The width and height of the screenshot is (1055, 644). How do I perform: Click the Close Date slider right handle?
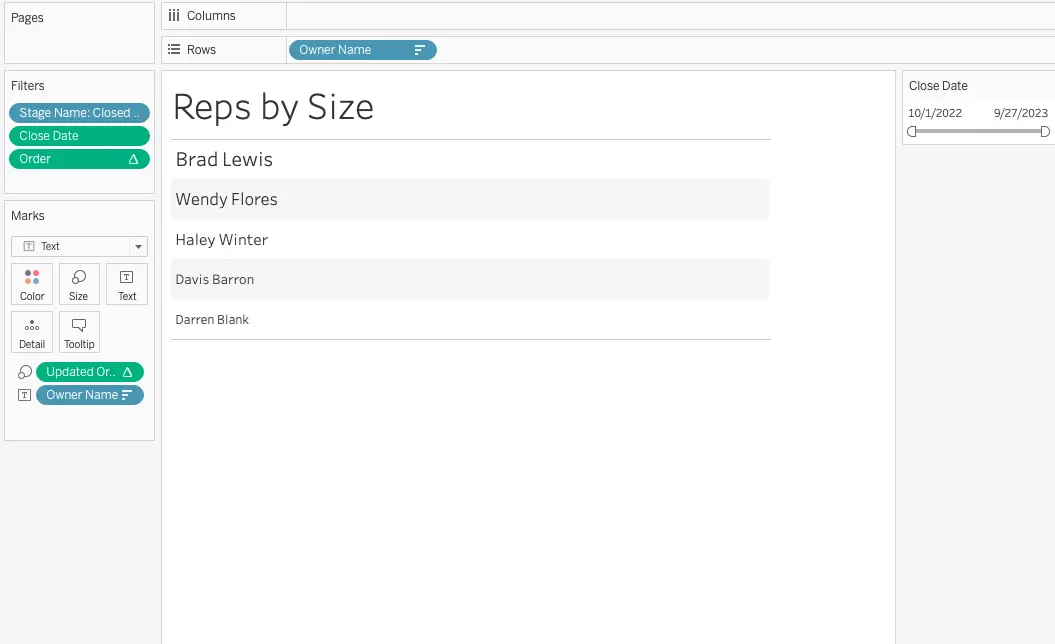(x=1045, y=131)
